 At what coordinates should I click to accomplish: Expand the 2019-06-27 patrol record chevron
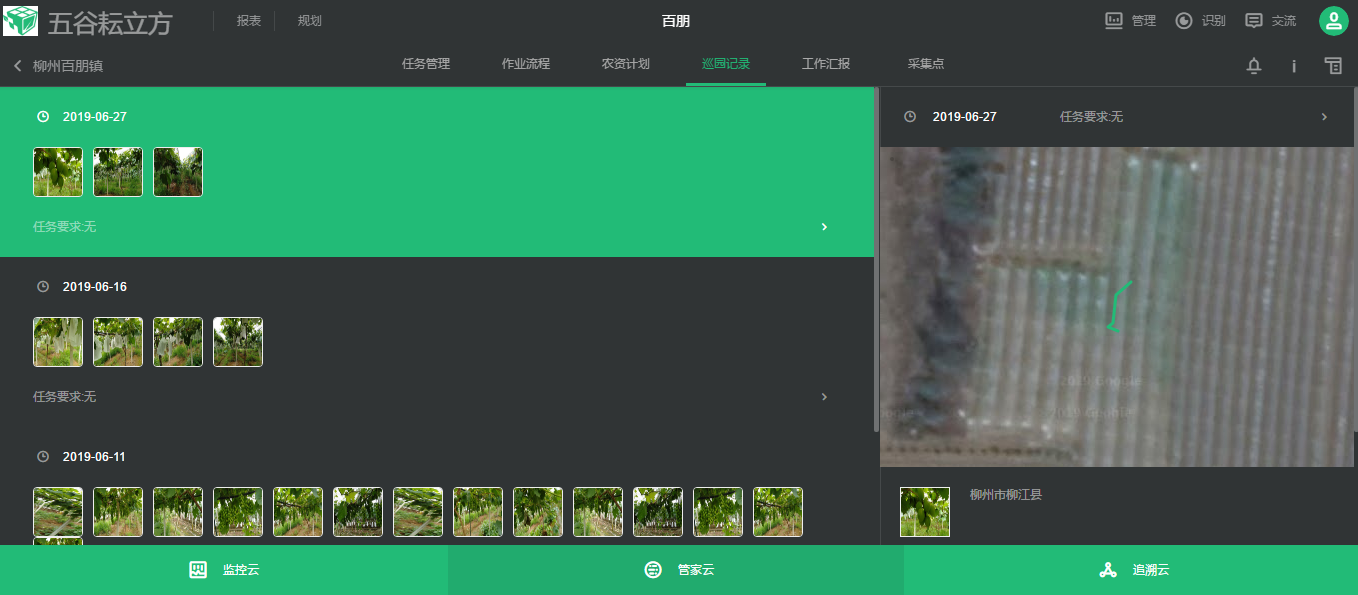coord(823,227)
